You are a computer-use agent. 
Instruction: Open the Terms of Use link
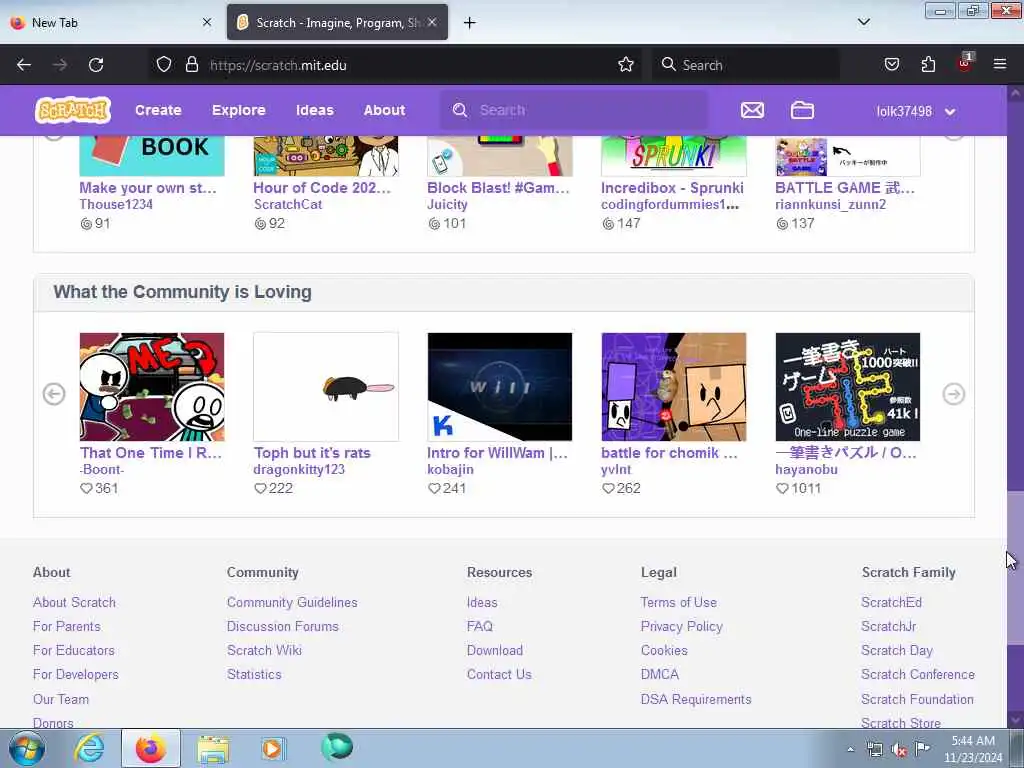tap(679, 602)
